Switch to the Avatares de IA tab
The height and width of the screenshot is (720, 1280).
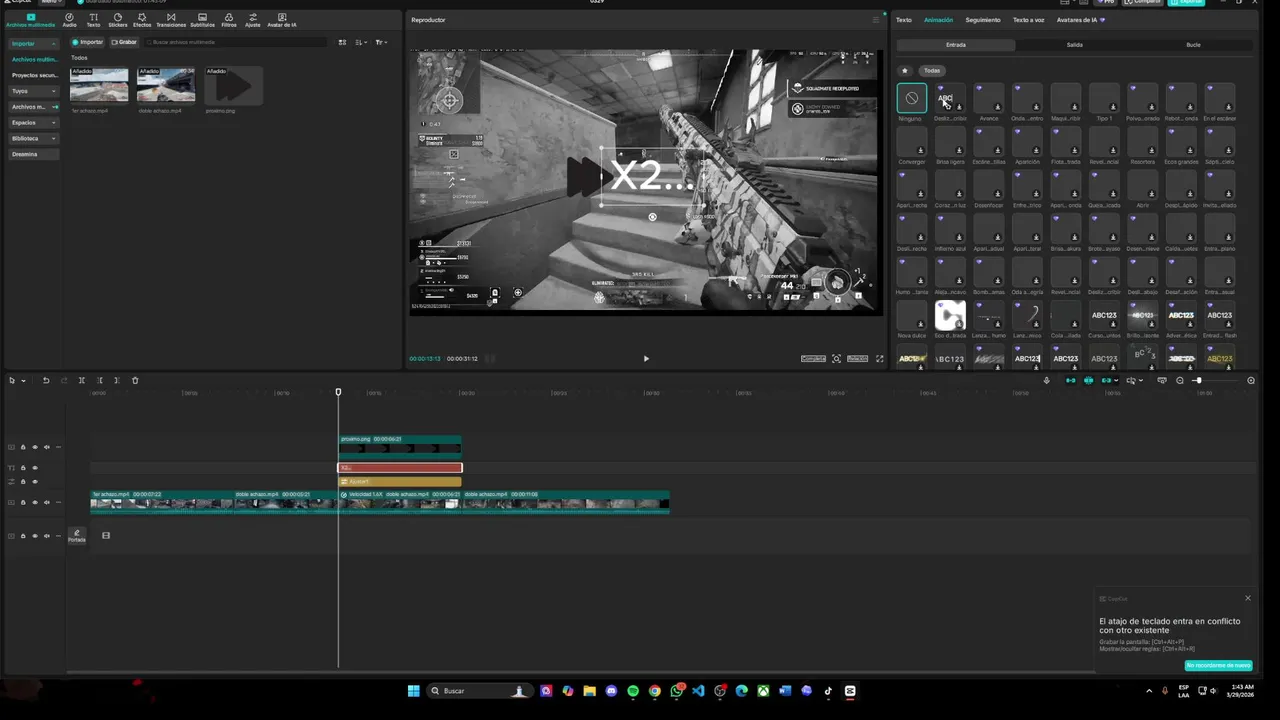1080,20
